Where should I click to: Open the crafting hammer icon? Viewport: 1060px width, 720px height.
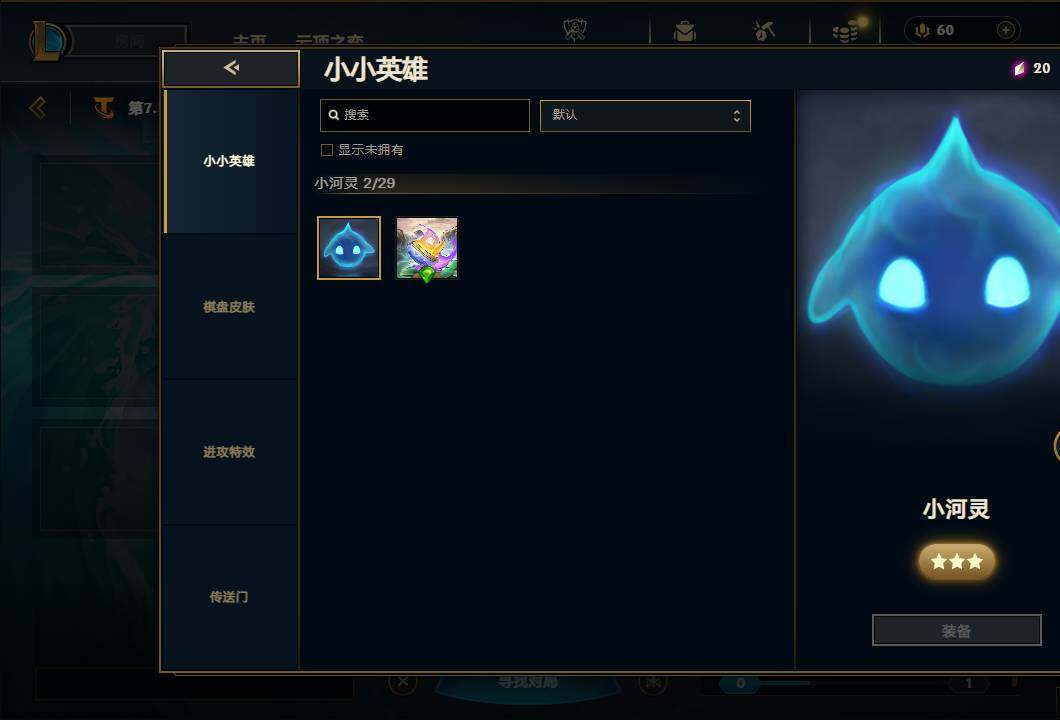[x=765, y=30]
